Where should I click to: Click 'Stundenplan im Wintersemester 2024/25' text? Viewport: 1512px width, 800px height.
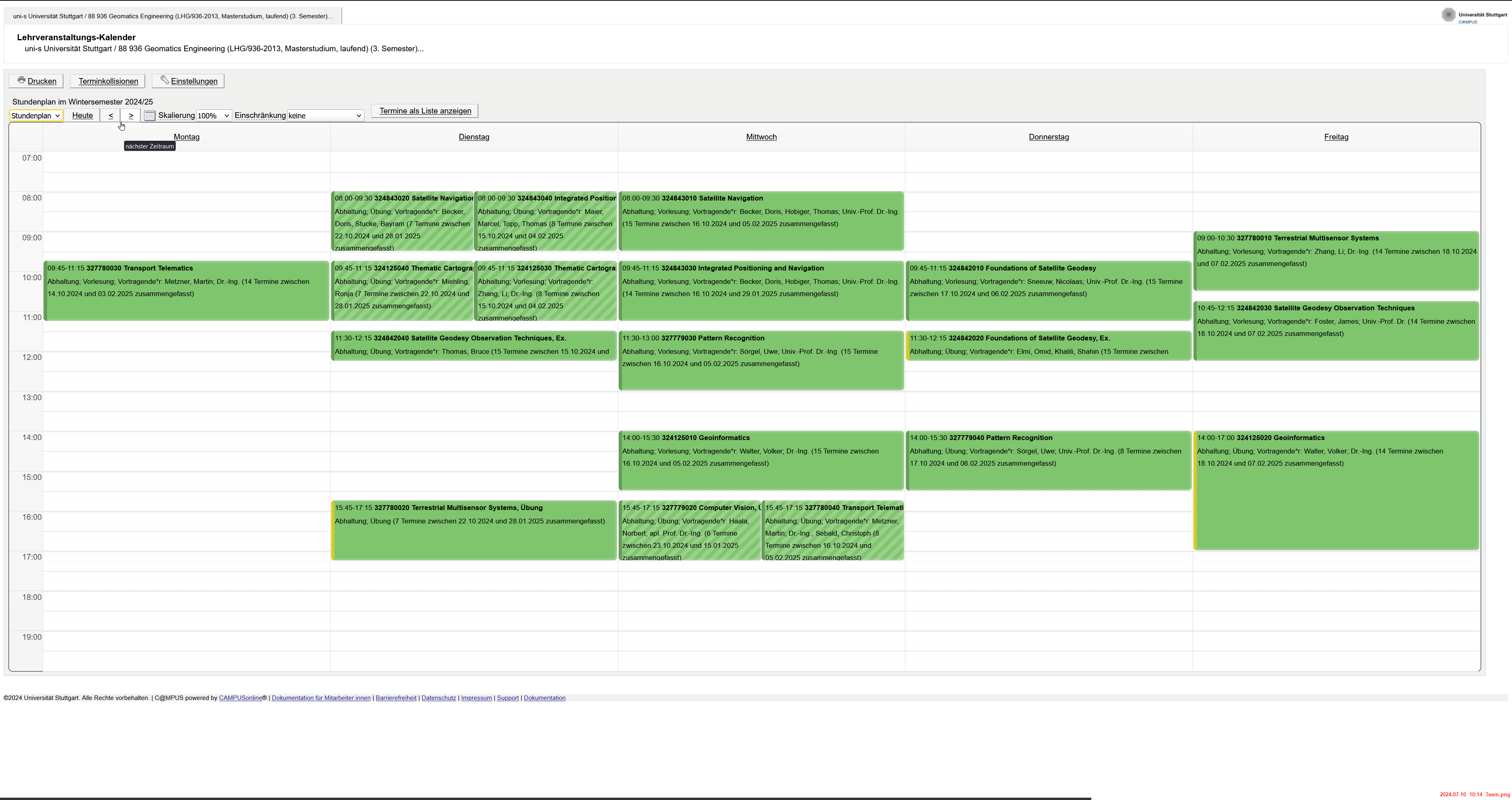coord(83,102)
